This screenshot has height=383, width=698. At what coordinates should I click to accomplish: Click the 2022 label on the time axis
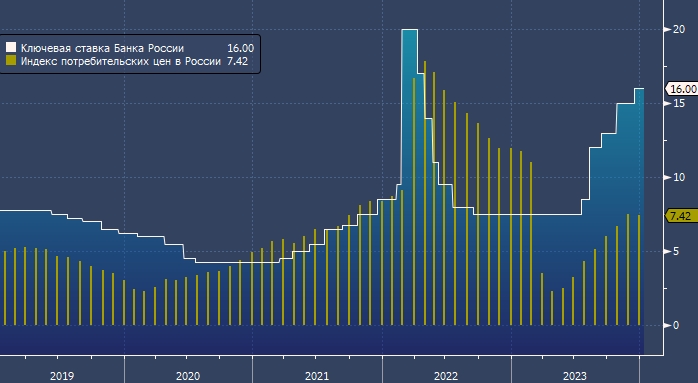446,376
